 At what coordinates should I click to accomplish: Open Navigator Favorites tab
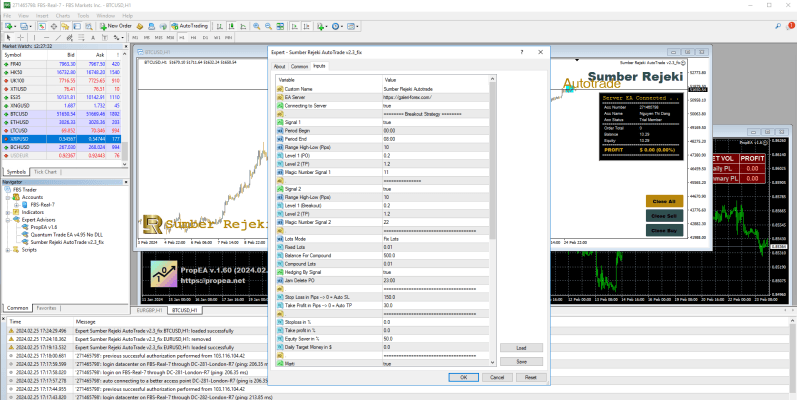[46, 308]
